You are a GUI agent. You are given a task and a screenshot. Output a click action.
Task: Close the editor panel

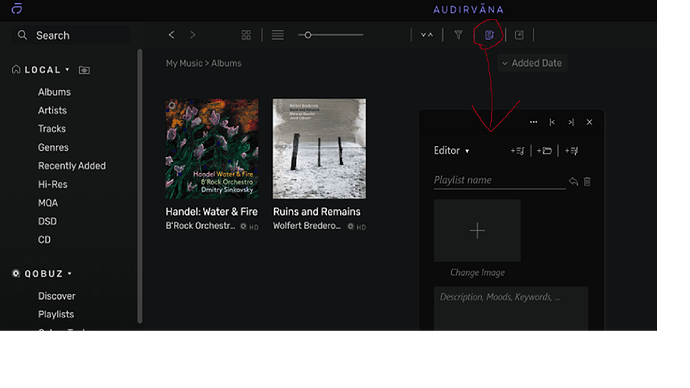589,122
